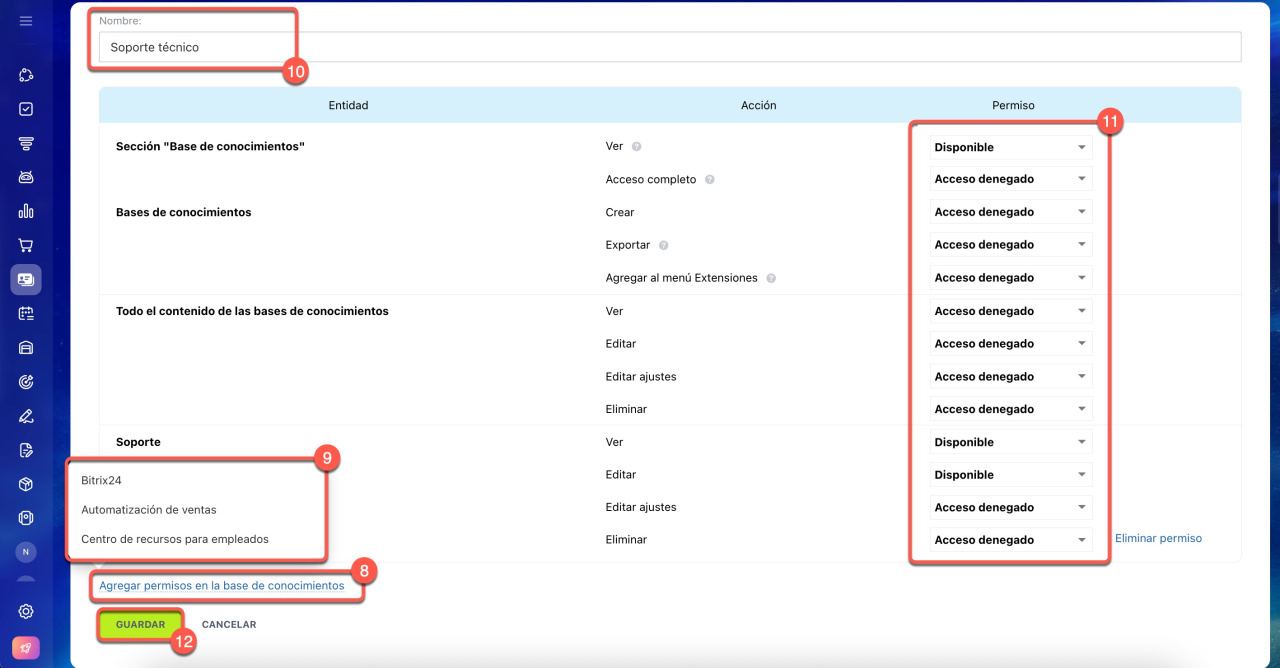The width and height of the screenshot is (1280, 668).
Task: Click the rocket icon at the sidebar bottom
Action: 26,648
